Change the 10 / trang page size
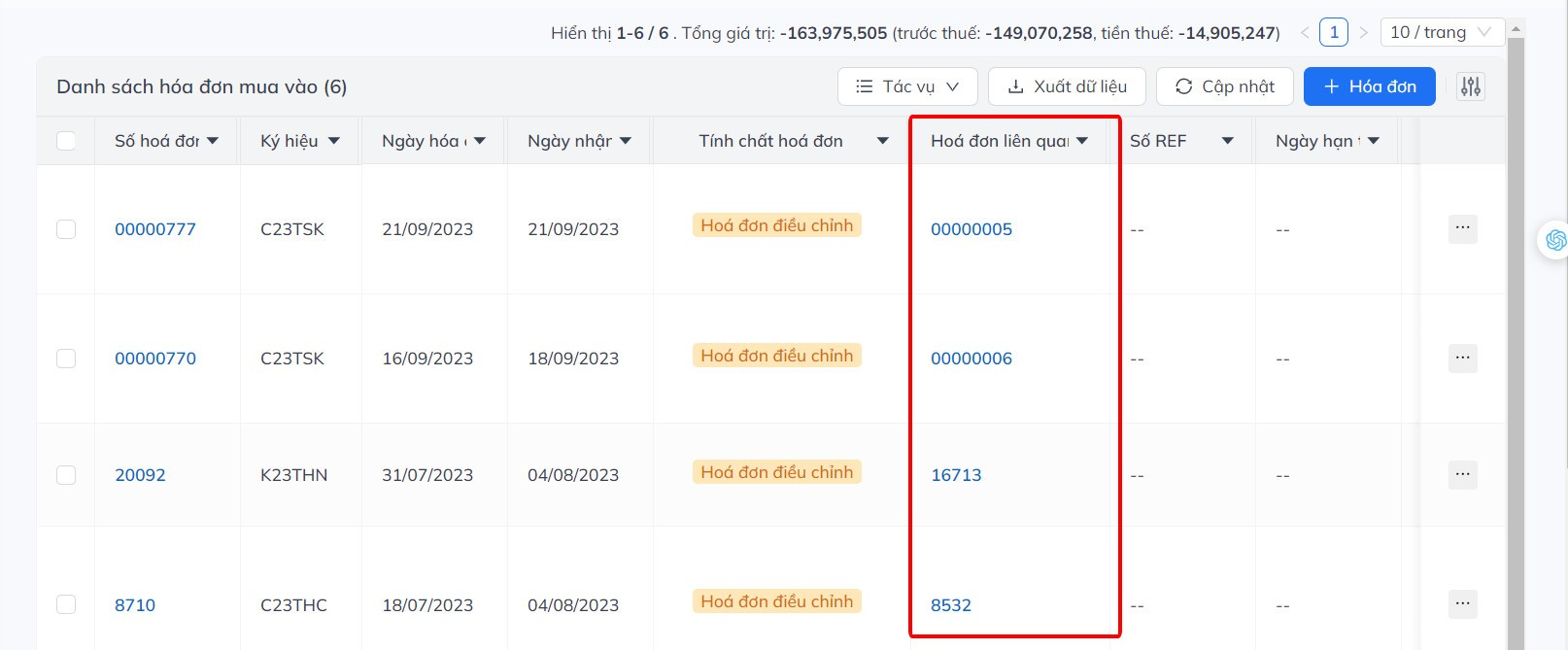The width and height of the screenshot is (1568, 650). tap(1440, 33)
